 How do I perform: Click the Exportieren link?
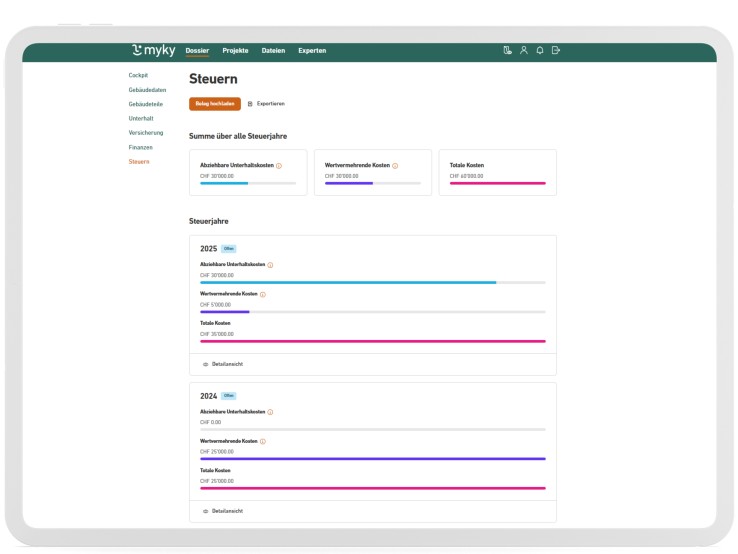(266, 104)
